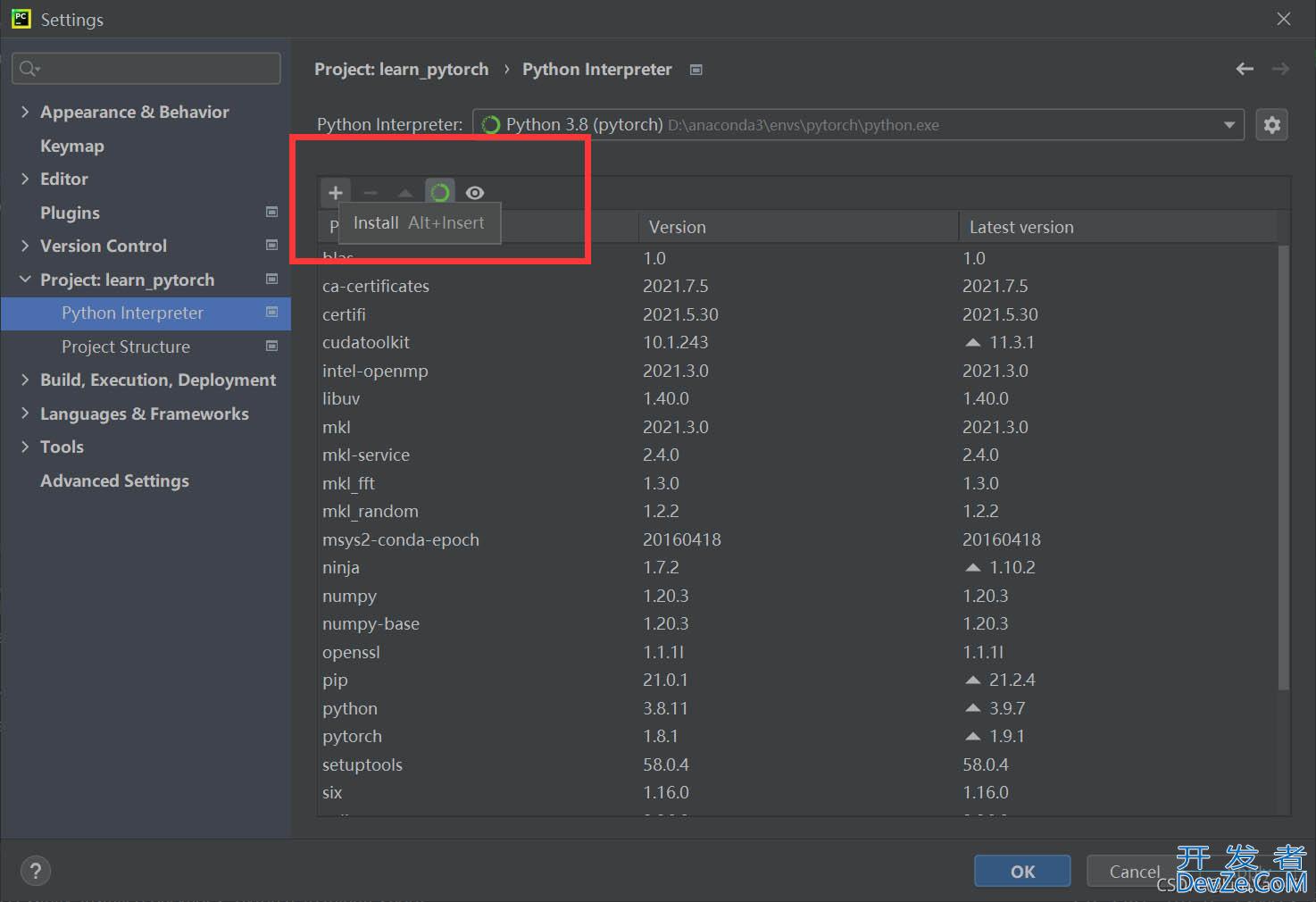The image size is (1316, 902).
Task: Click pytorch version 1.8.1 cell
Action: pyautogui.click(x=661, y=737)
